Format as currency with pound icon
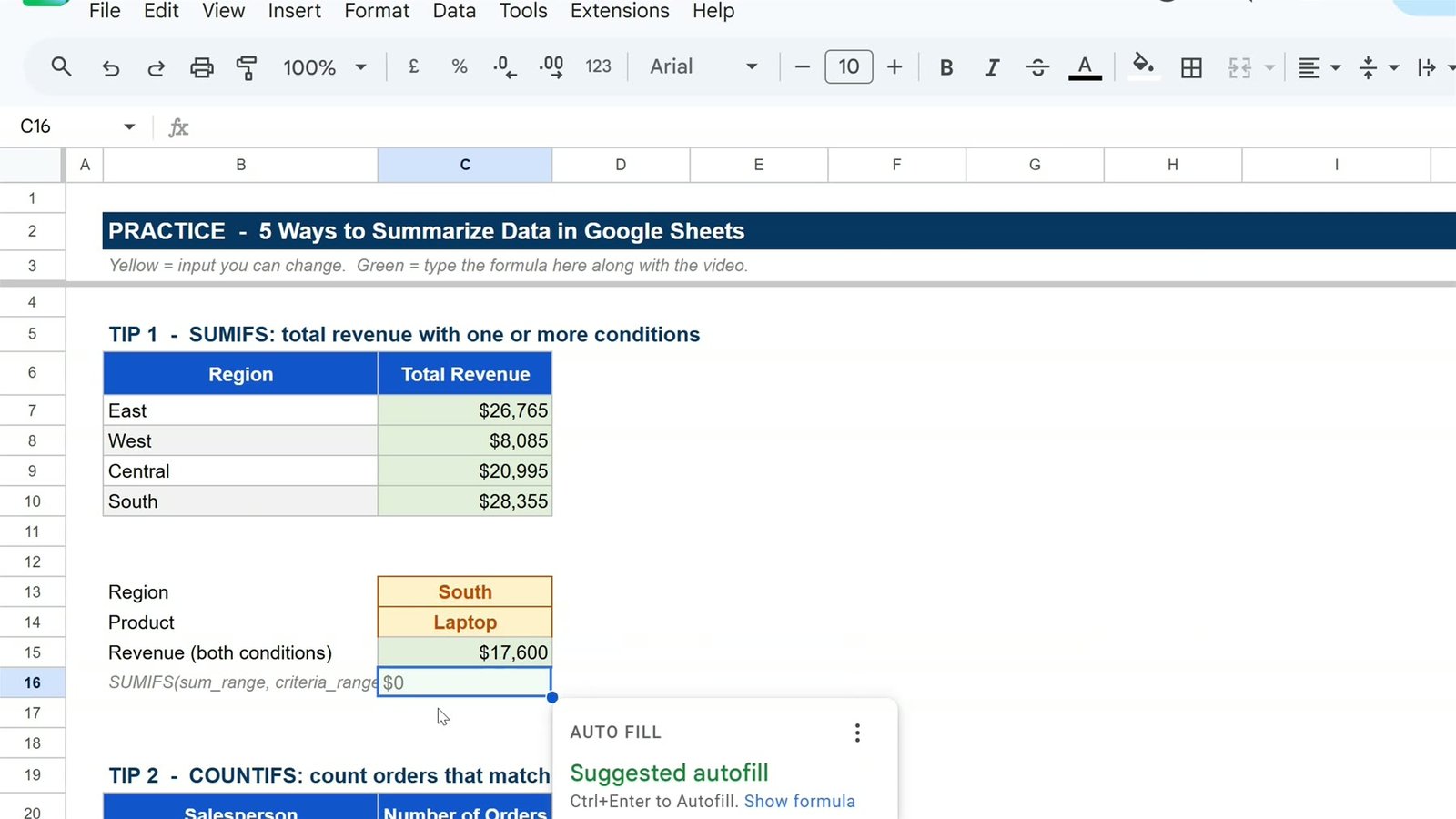 coord(413,66)
